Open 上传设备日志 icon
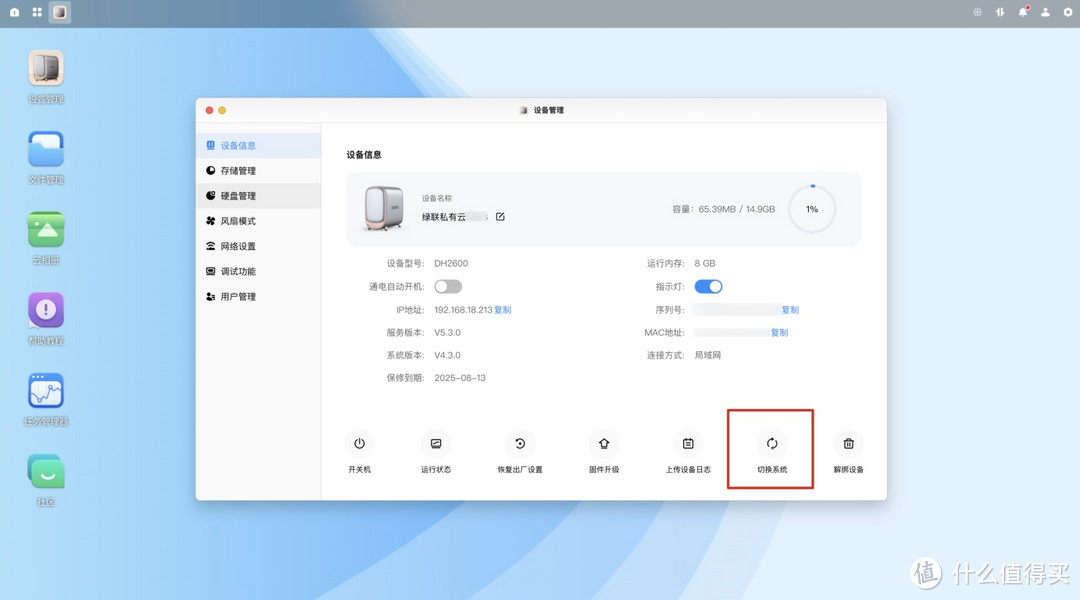Screen dimensions: 1080x600 point(687,443)
